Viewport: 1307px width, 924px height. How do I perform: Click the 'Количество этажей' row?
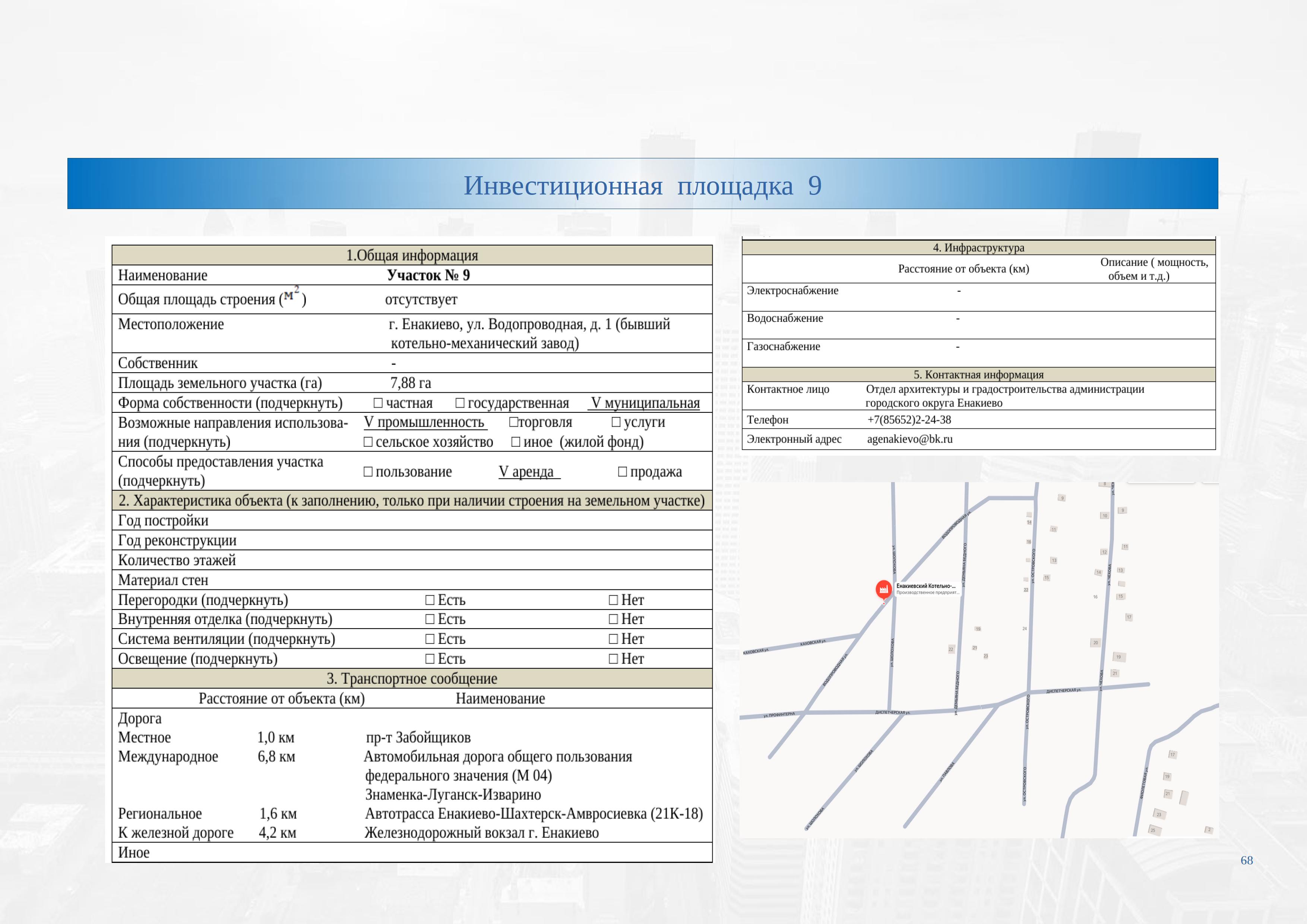[412, 560]
